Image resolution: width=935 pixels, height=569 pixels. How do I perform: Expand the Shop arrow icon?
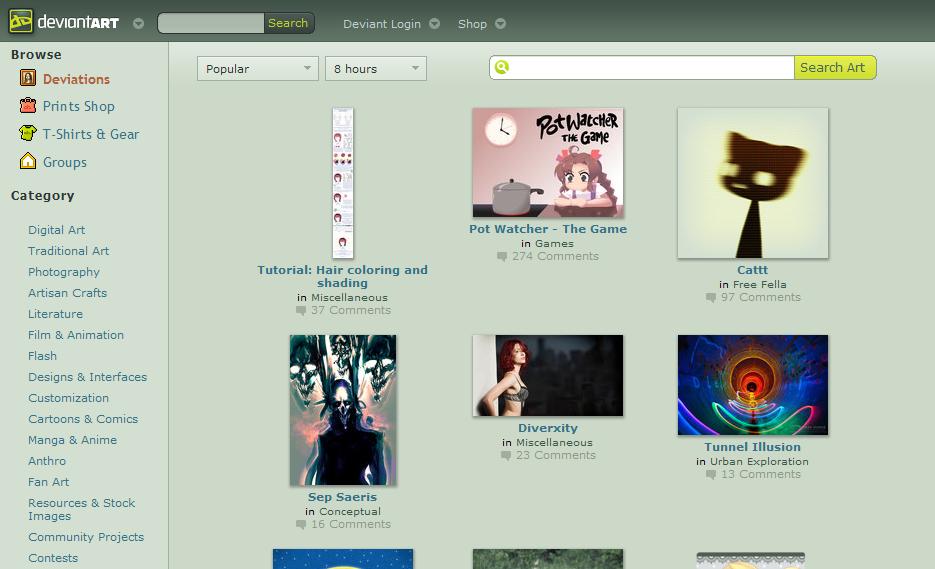pos(501,24)
